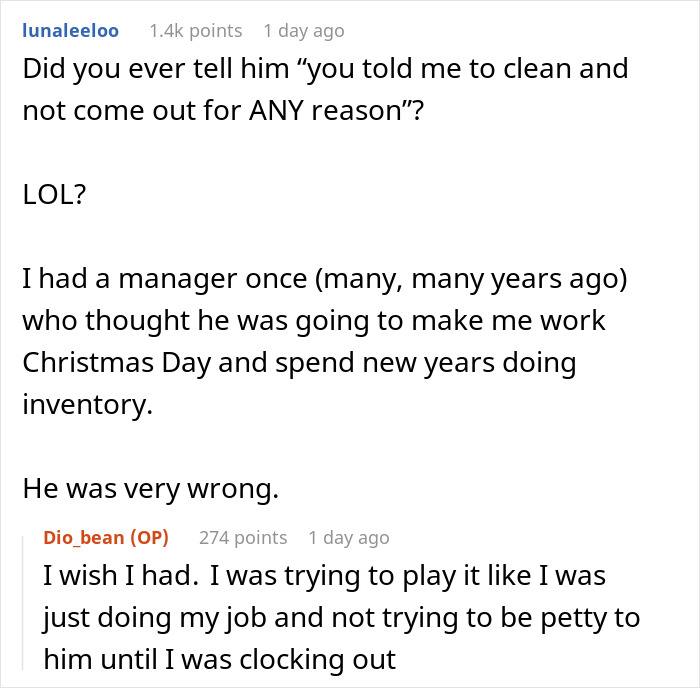Image resolution: width=700 pixels, height=688 pixels.
Task: Click the 'He was very wrong.' sentence
Action: point(152,488)
